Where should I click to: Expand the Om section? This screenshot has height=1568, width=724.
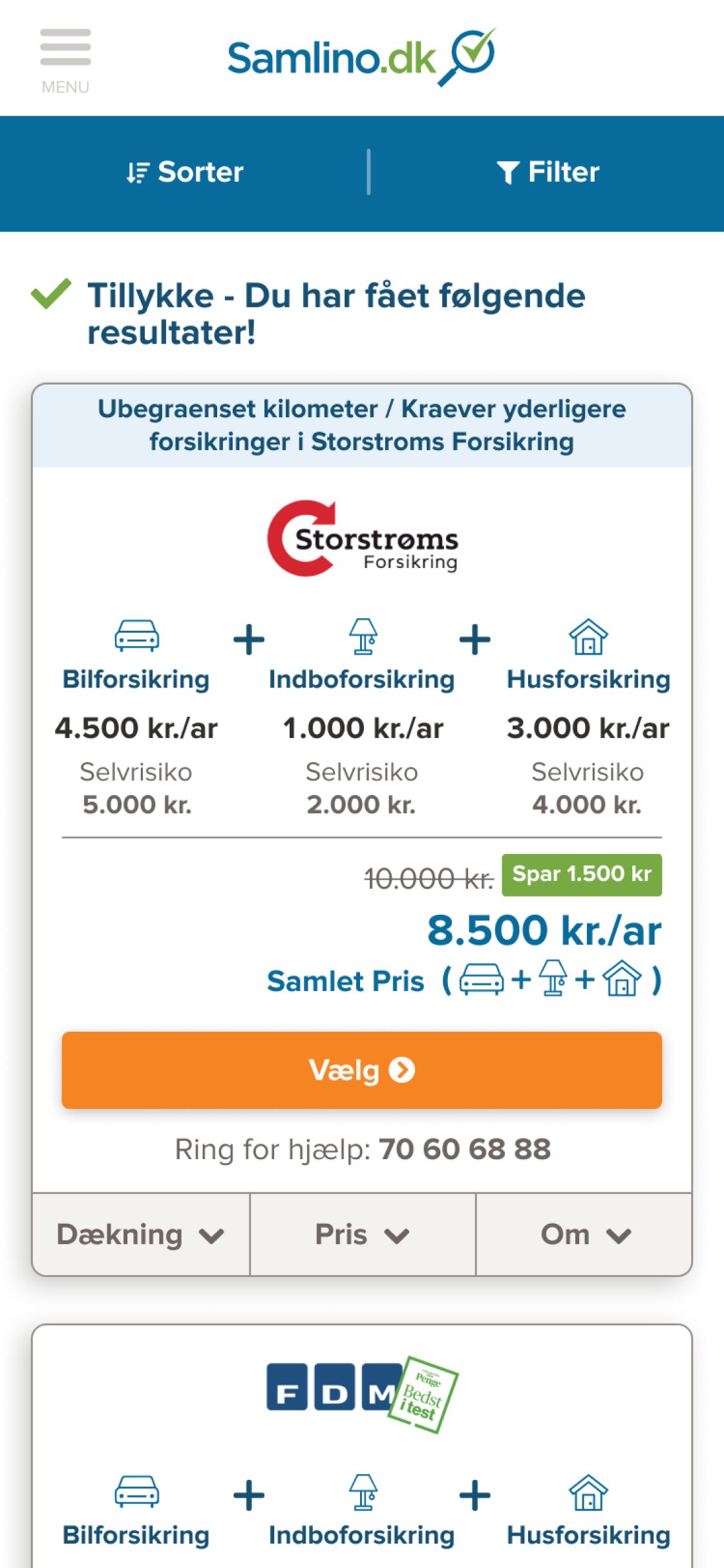(584, 1235)
